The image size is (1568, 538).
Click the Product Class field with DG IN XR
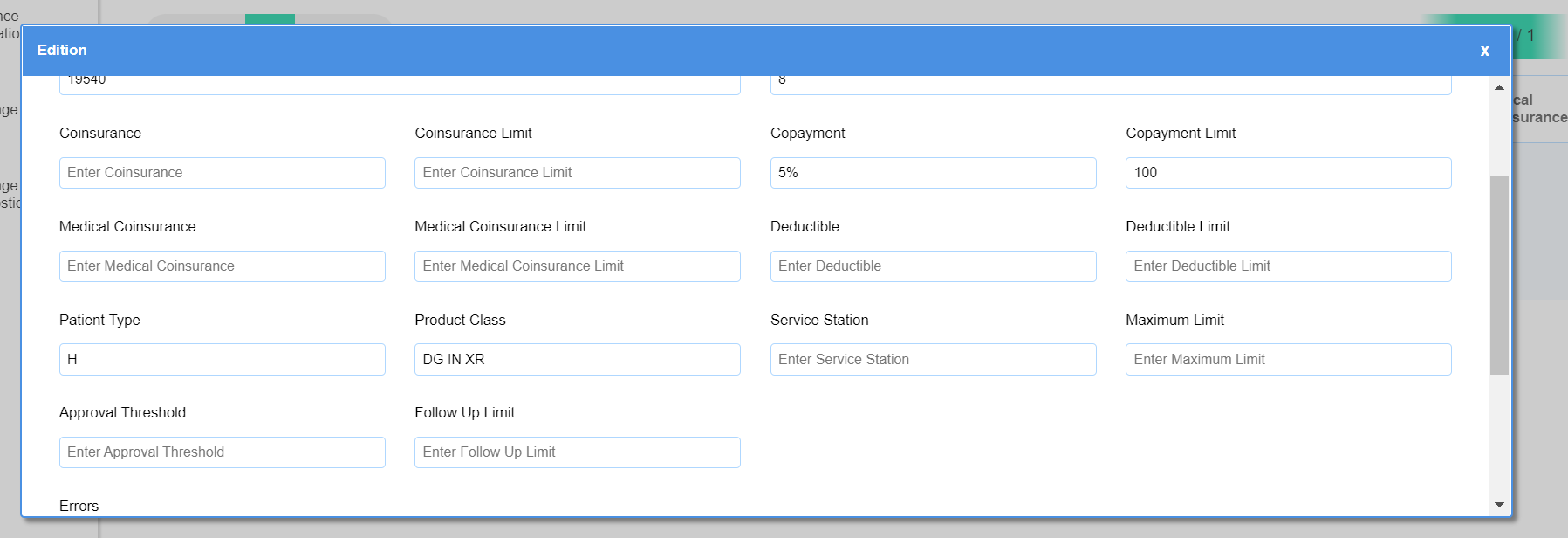pyautogui.click(x=578, y=359)
